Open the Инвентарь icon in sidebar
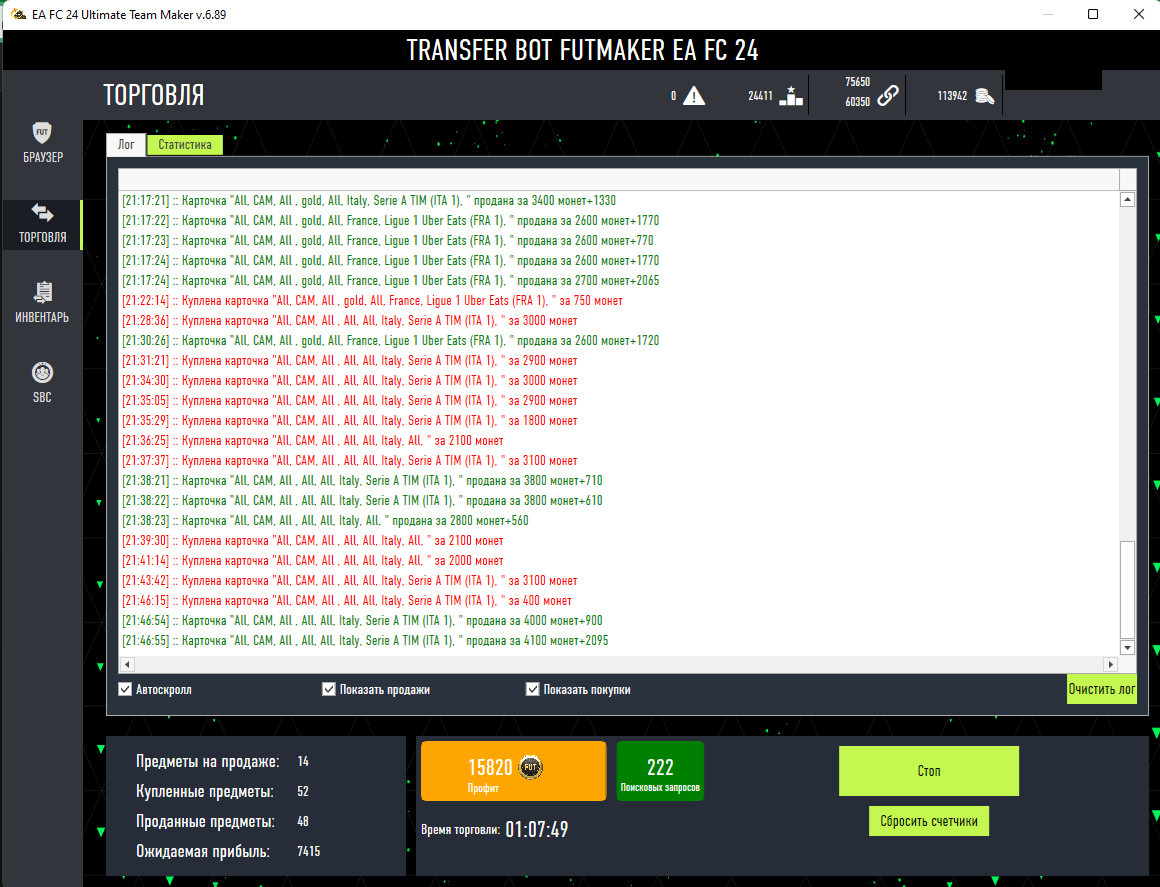This screenshot has width=1160, height=887. pyautogui.click(x=42, y=292)
